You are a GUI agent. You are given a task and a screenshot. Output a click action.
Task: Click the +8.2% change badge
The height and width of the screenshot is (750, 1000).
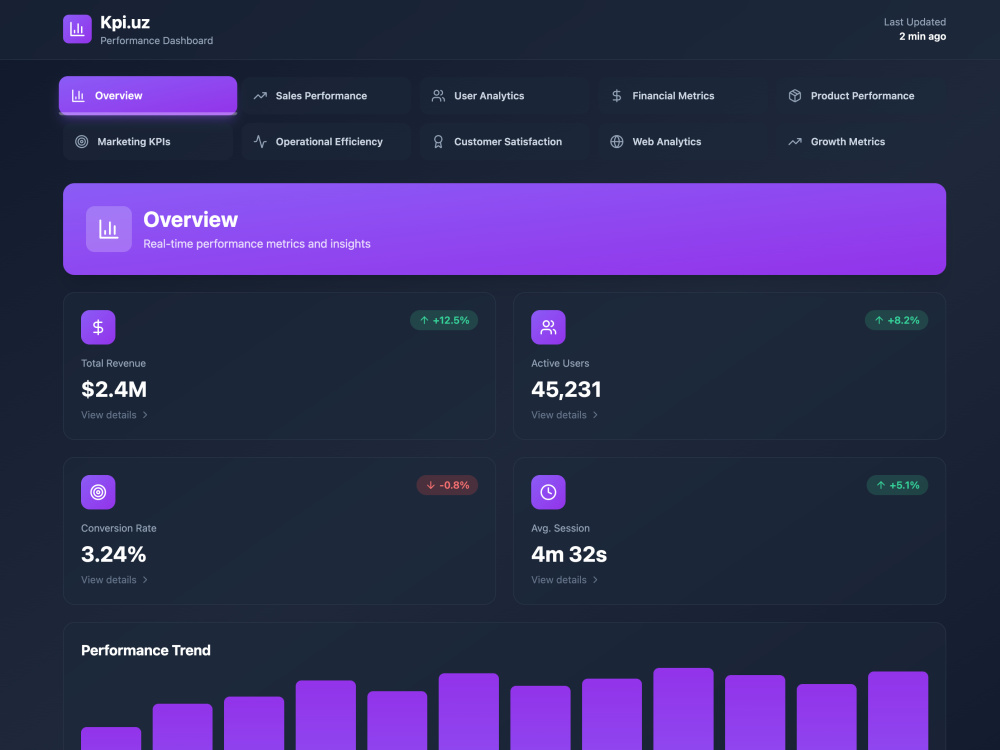click(896, 320)
